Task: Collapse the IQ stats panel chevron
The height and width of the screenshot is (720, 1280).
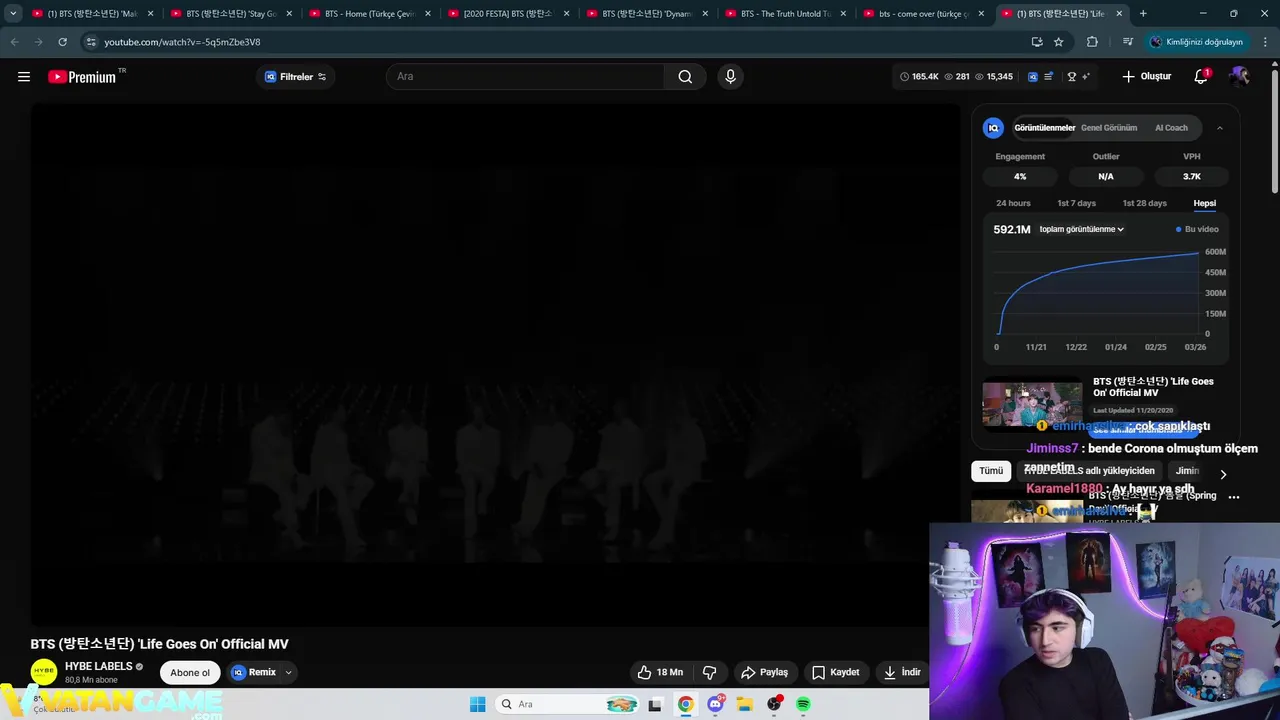Action: (1219, 128)
